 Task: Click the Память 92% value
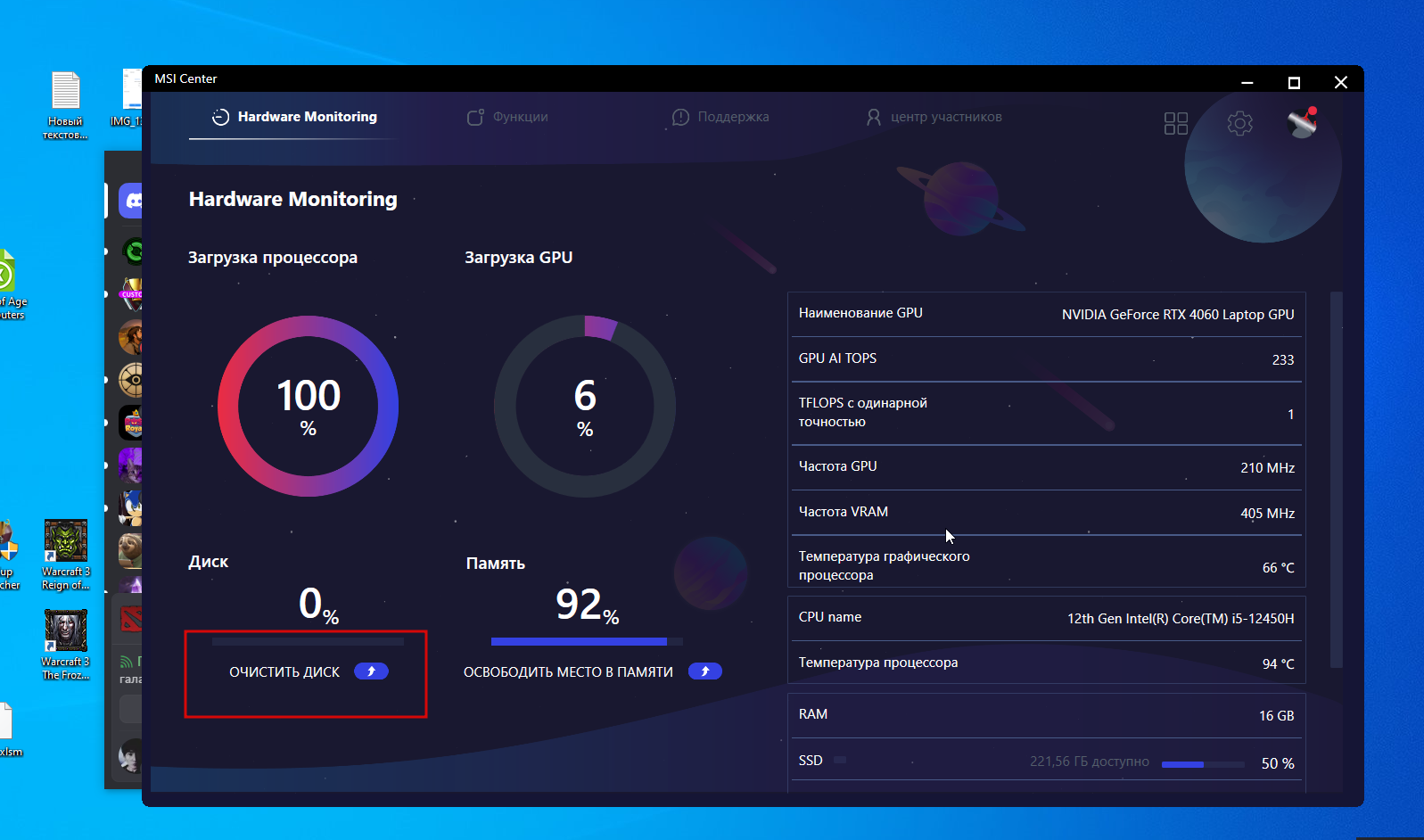click(587, 605)
